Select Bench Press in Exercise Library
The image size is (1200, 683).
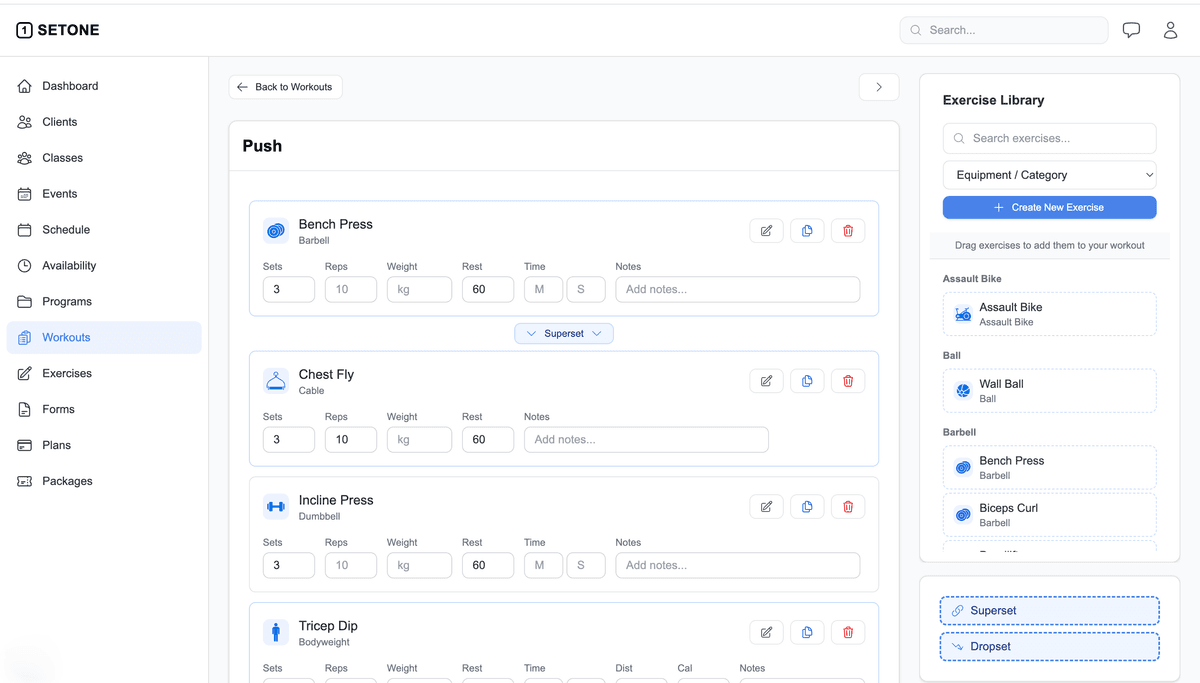coord(1050,468)
